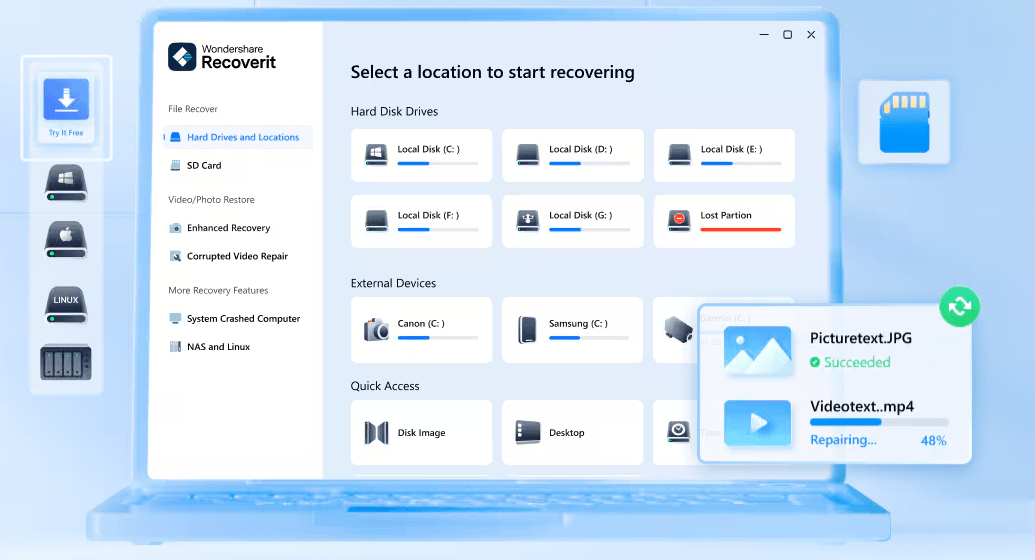Screen dimensions: 1035x560
Task: Click the Local Disk (C:) Windows drive icon
Action: [x=376, y=155]
